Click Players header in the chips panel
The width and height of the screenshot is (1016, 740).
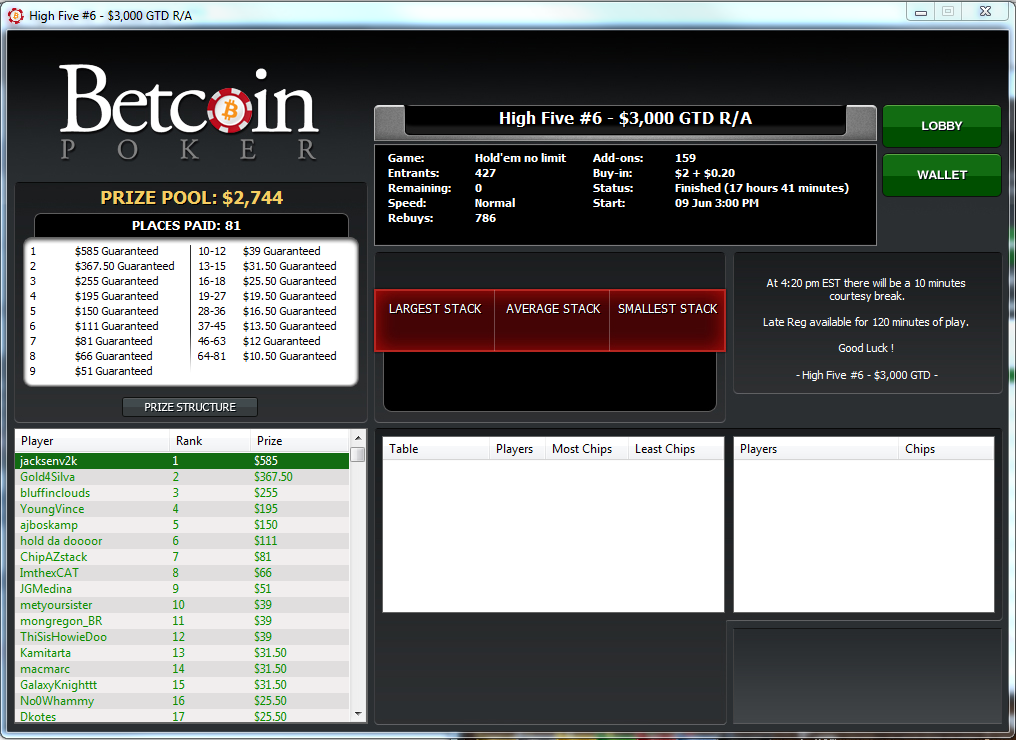coord(816,448)
